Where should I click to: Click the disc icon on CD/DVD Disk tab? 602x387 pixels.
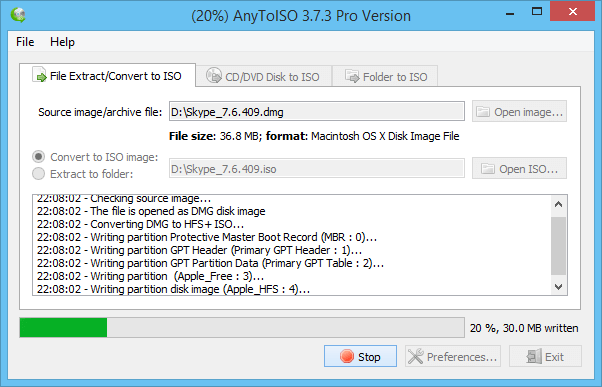tap(213, 75)
